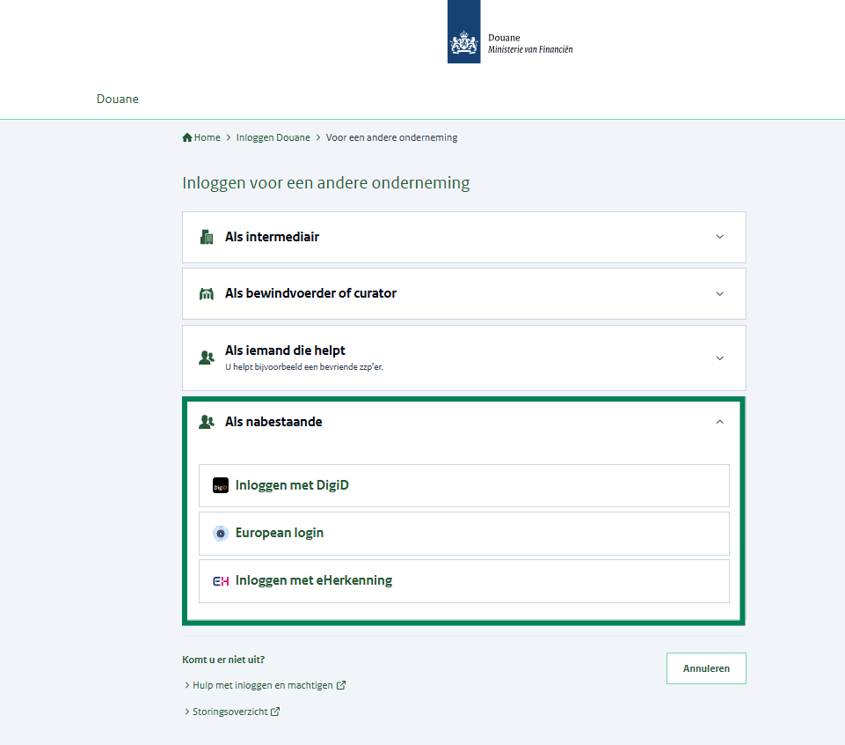Click the people icon beside Als nabestaande
The height and width of the screenshot is (745, 845).
click(x=206, y=422)
